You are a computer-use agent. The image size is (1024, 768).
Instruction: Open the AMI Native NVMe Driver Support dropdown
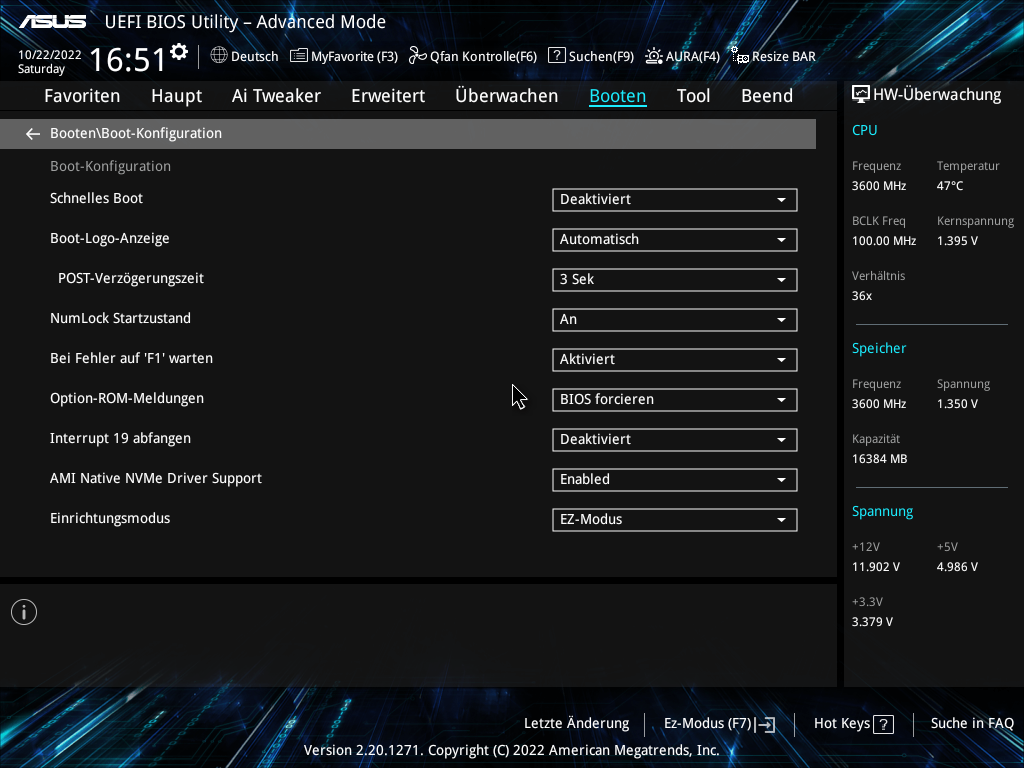(x=675, y=480)
